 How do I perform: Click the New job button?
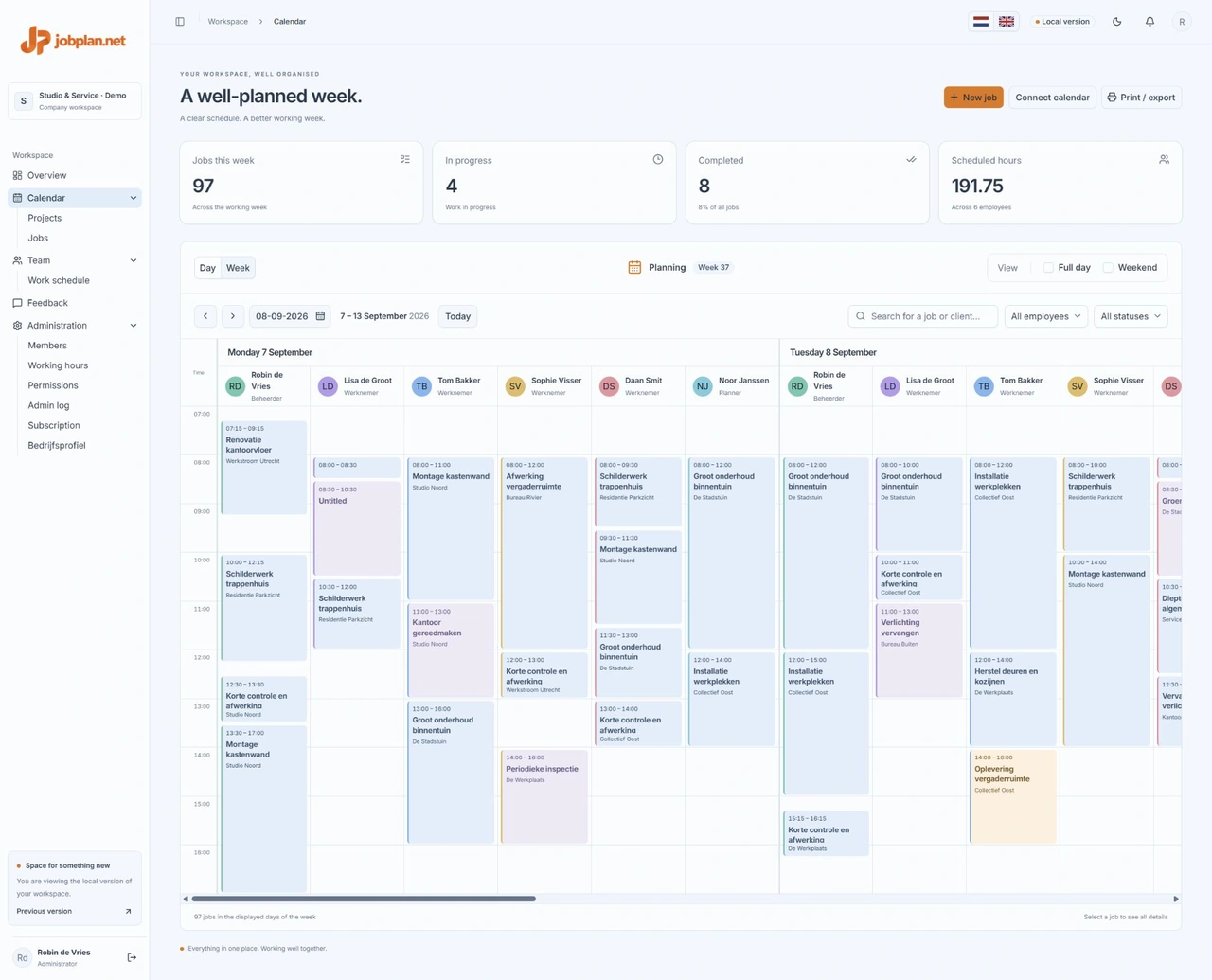(x=973, y=98)
